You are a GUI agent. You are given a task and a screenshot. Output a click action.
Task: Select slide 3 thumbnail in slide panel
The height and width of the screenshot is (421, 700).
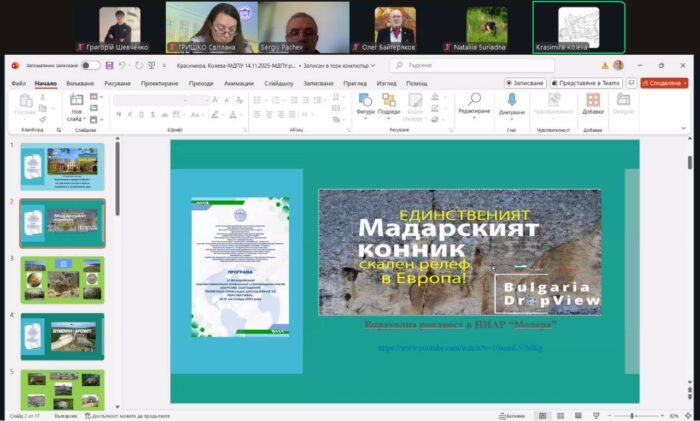(62, 279)
